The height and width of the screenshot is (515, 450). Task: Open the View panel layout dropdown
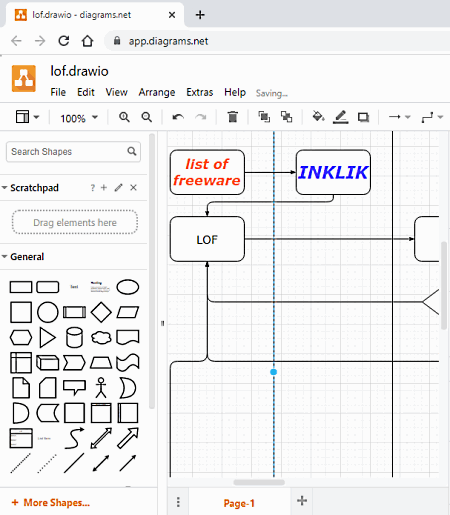click(27, 117)
